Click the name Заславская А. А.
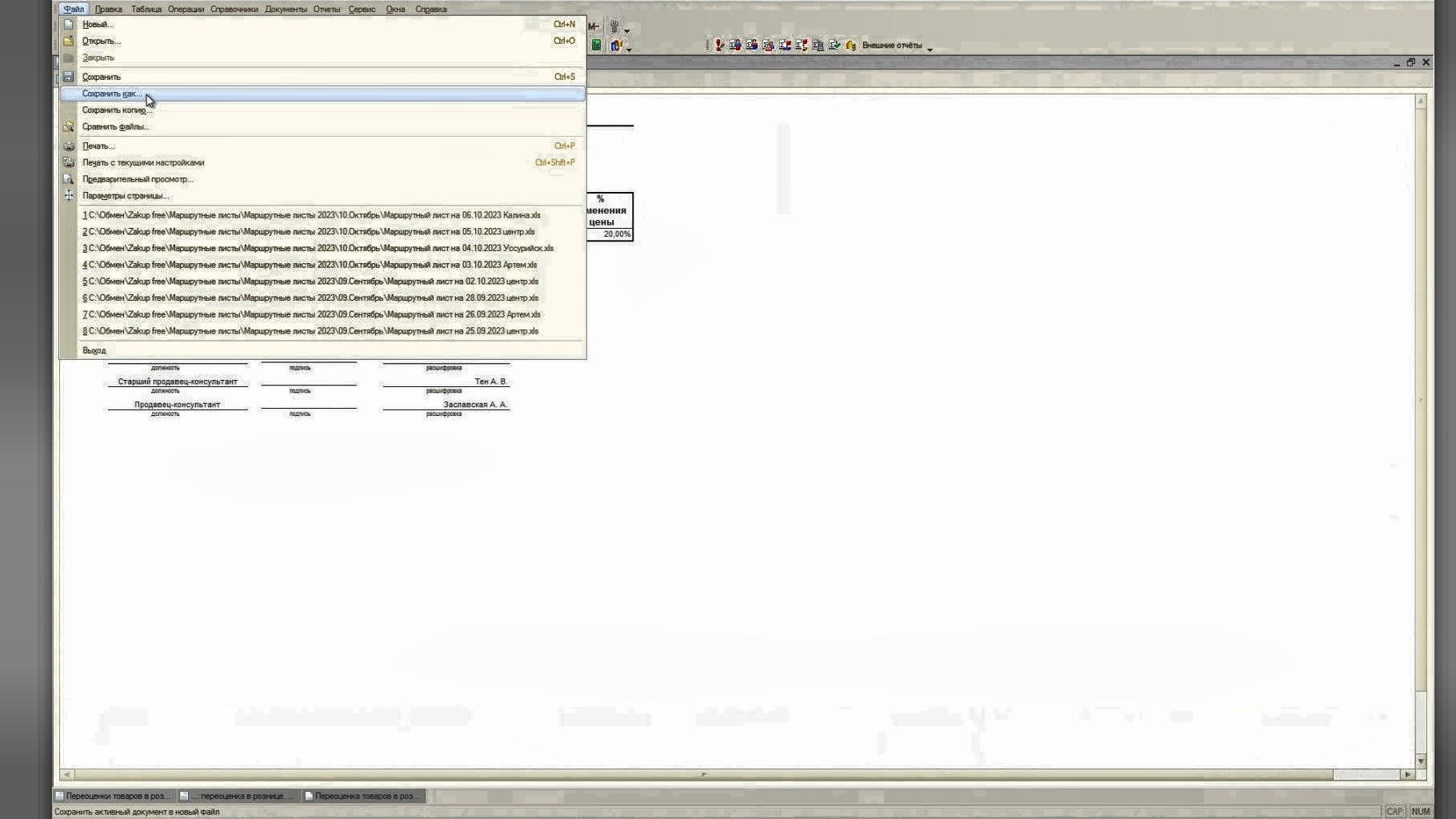Image resolution: width=1456 pixels, height=819 pixels. coord(475,405)
